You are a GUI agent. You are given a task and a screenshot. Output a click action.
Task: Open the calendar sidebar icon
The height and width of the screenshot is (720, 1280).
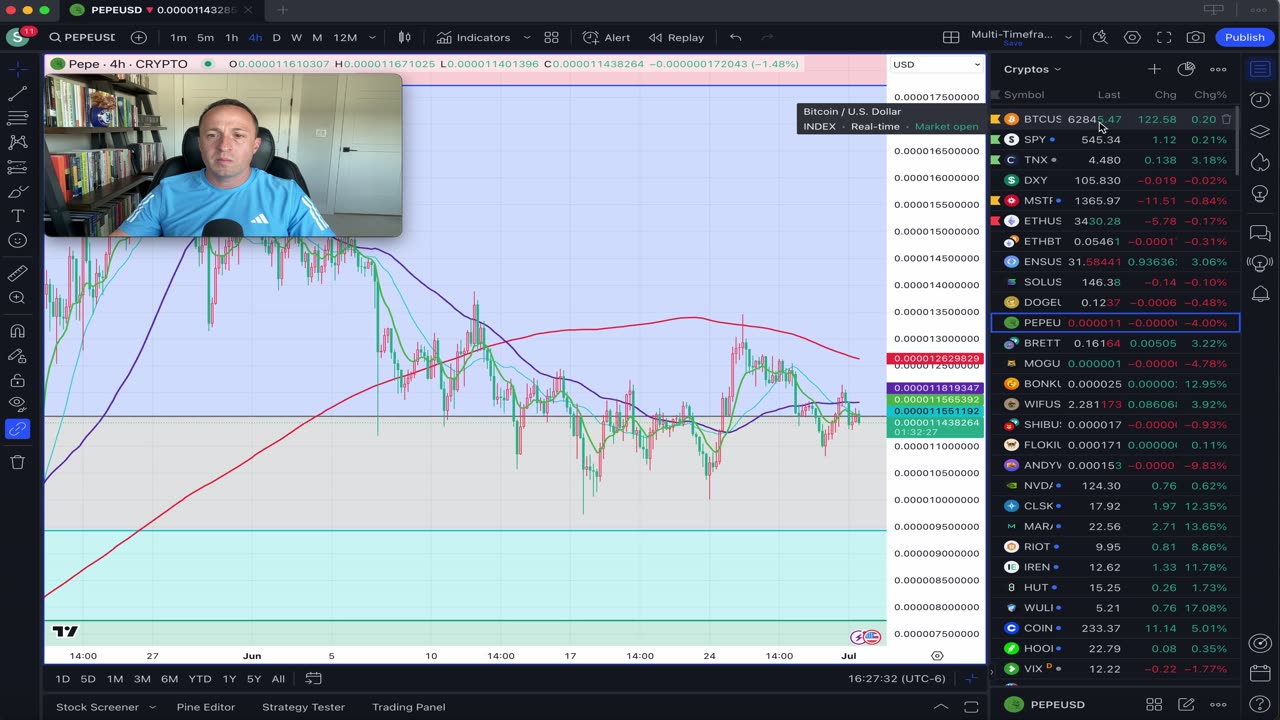click(x=1260, y=673)
